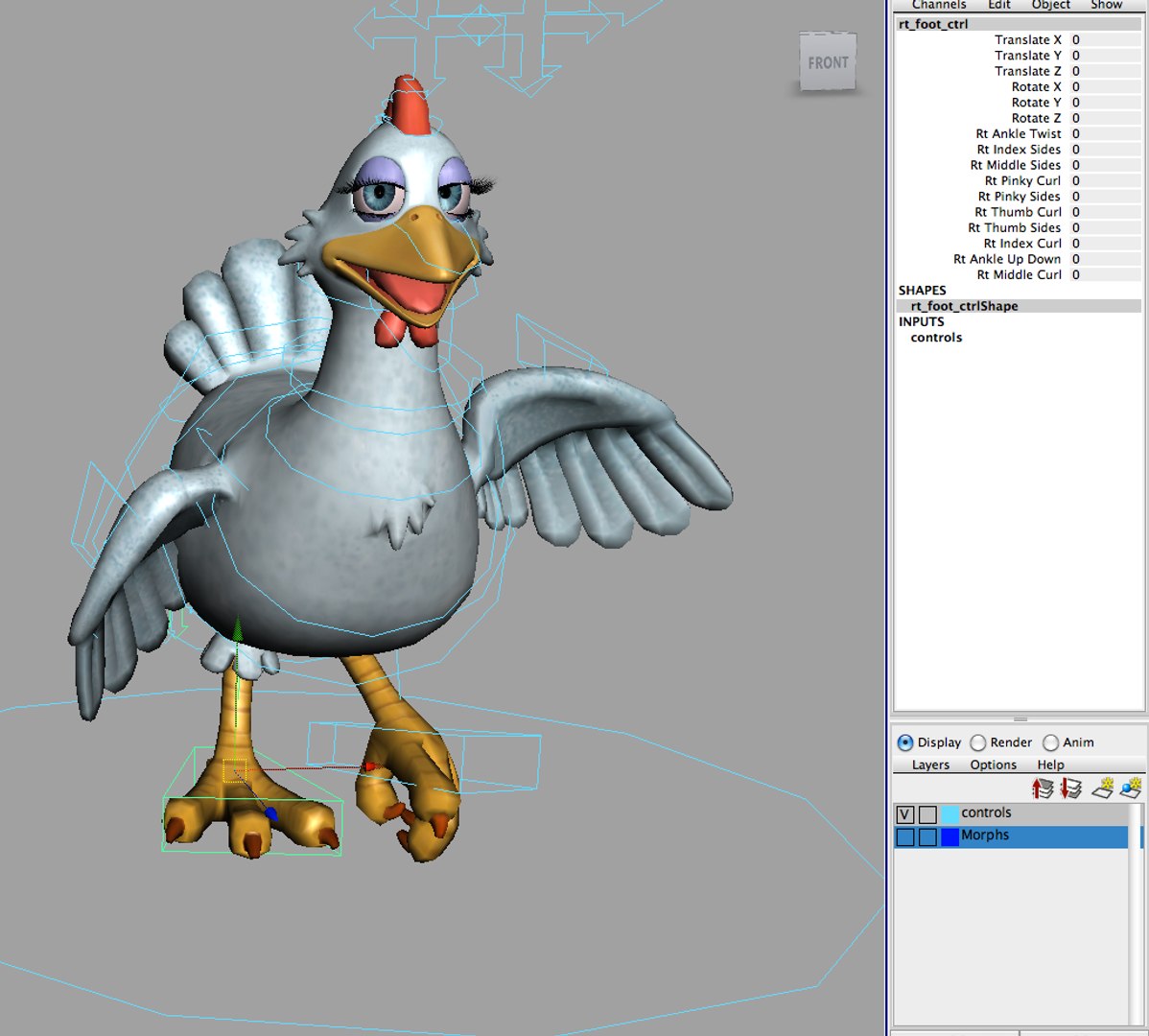This screenshot has height=1036, width=1149.
Task: Create layer from selected objects icon
Action: click(x=1131, y=789)
